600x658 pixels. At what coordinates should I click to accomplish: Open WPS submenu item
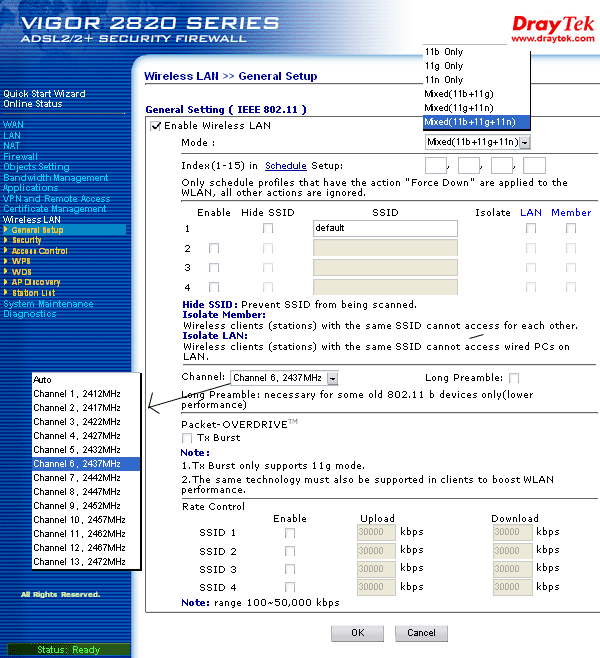click(21, 261)
